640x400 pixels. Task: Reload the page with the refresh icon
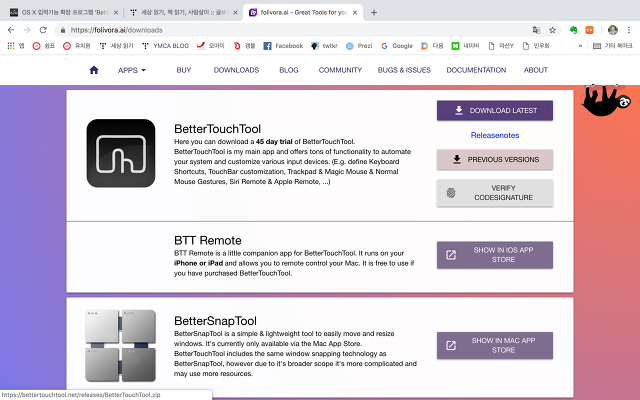pos(43,30)
